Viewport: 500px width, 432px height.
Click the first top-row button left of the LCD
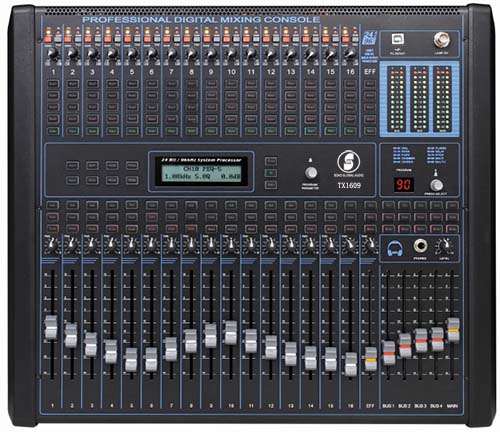point(72,165)
